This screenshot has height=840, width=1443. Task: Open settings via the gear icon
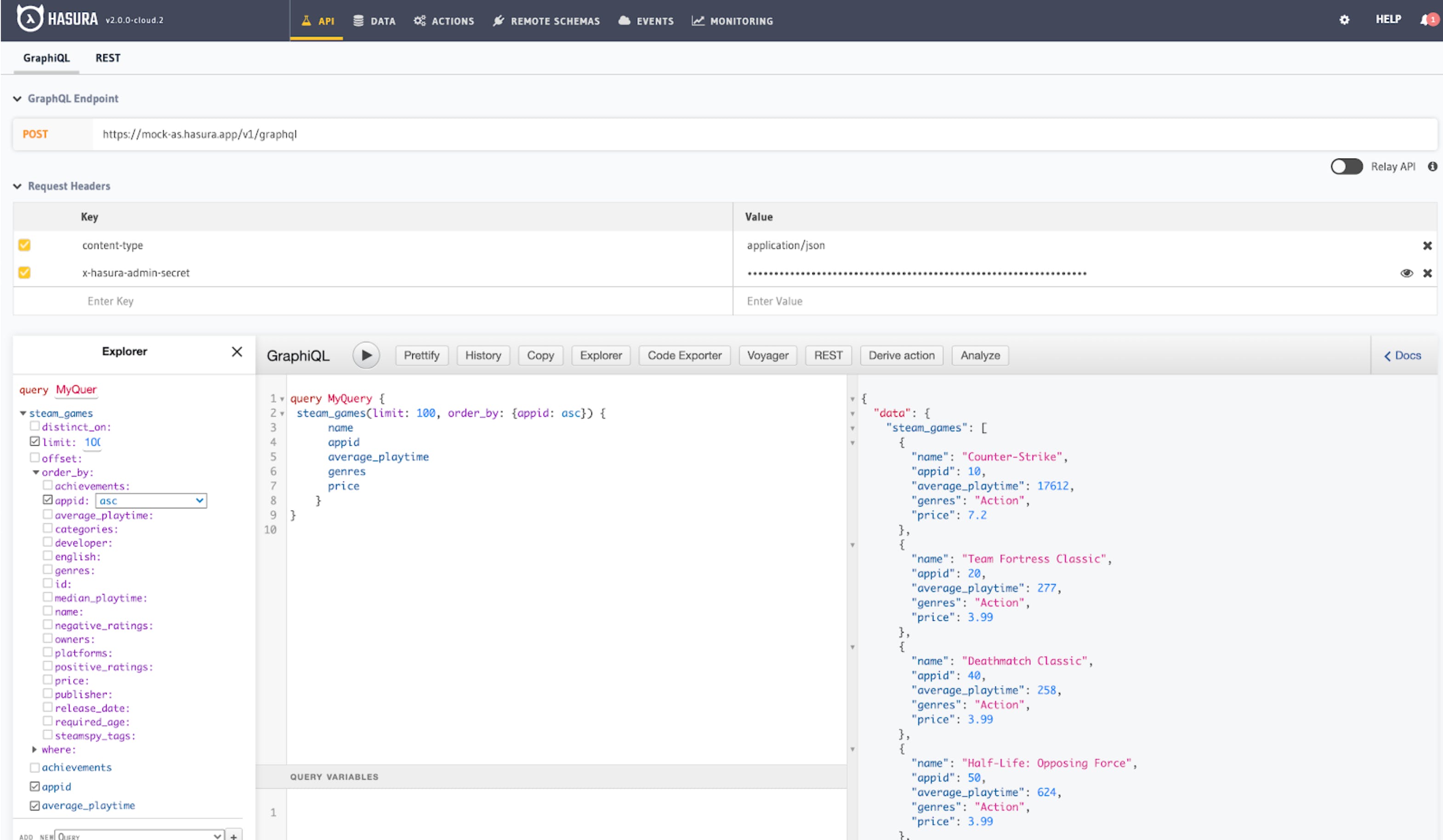tap(1344, 20)
